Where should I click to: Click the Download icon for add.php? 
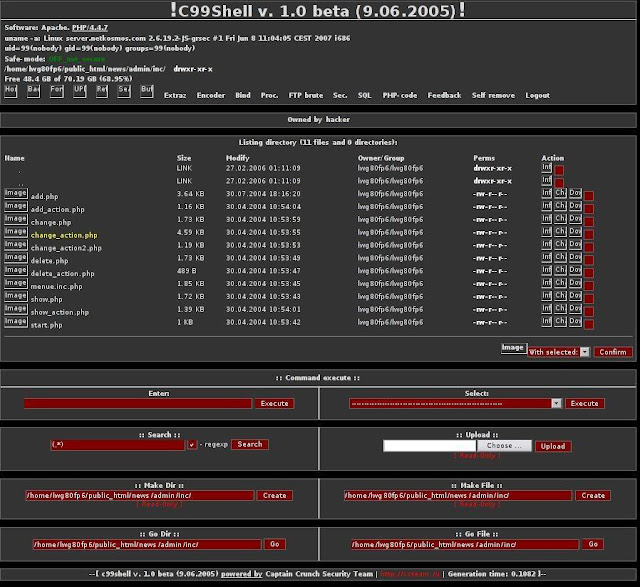click(575, 193)
